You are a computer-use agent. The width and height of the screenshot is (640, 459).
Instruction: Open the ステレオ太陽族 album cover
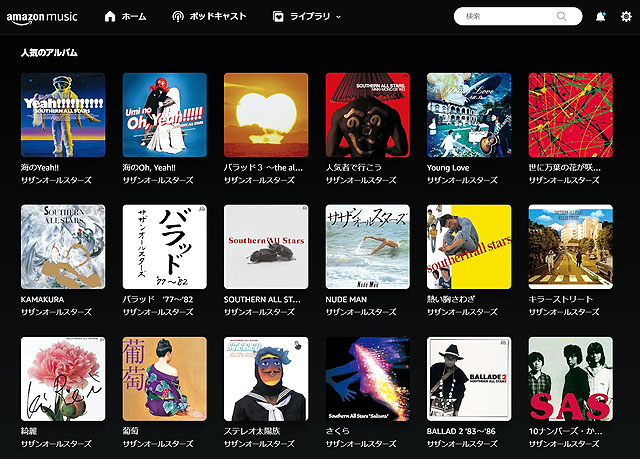pyautogui.click(x=266, y=379)
